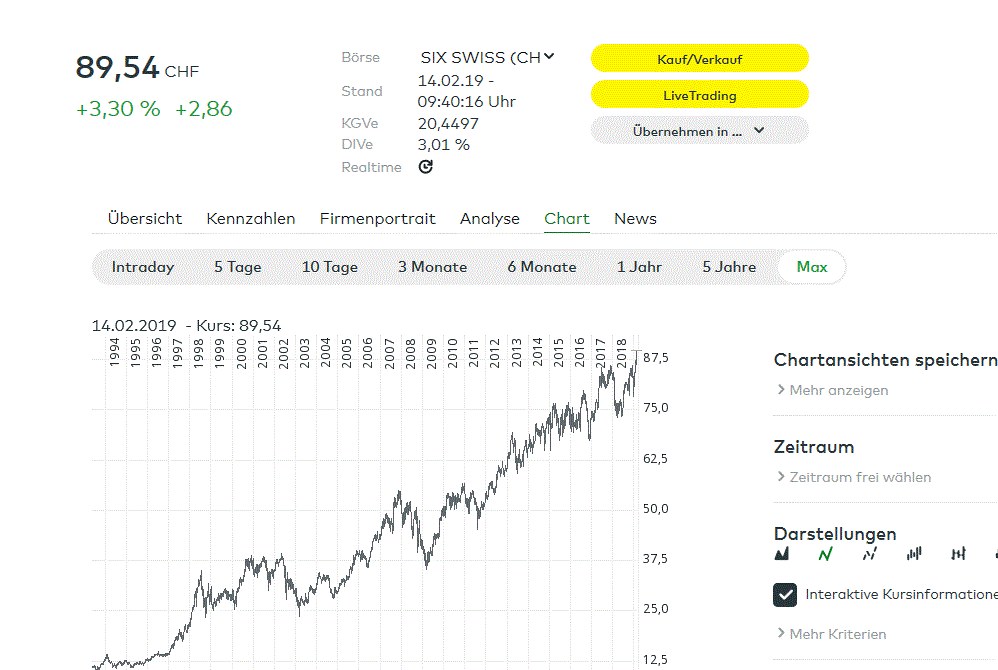This screenshot has width=998, height=670.
Task: Select the Intraday time range
Action: pyautogui.click(x=143, y=267)
